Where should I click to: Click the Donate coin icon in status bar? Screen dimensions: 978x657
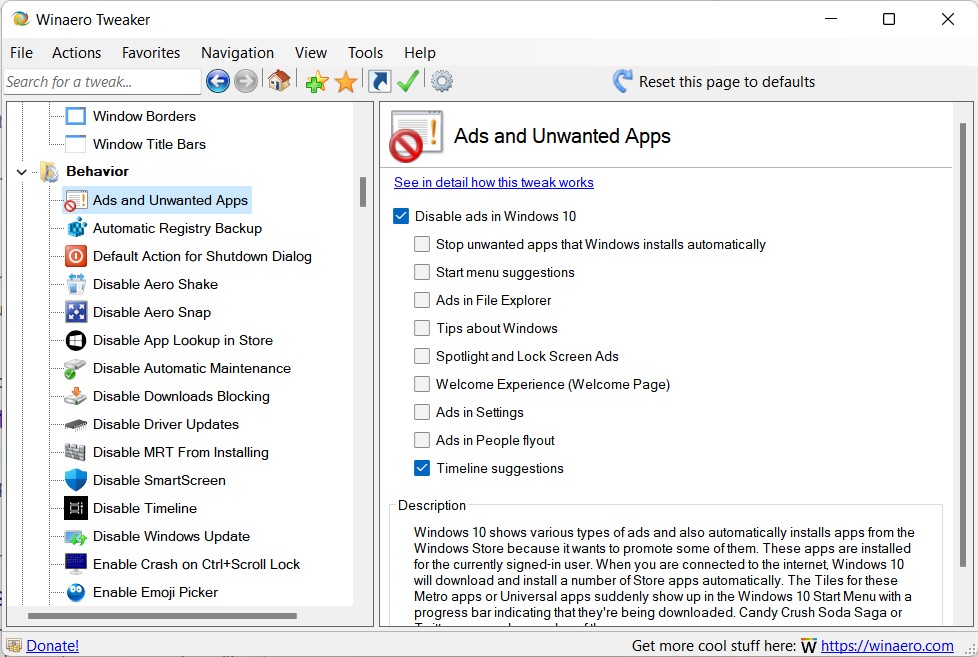tap(14, 646)
